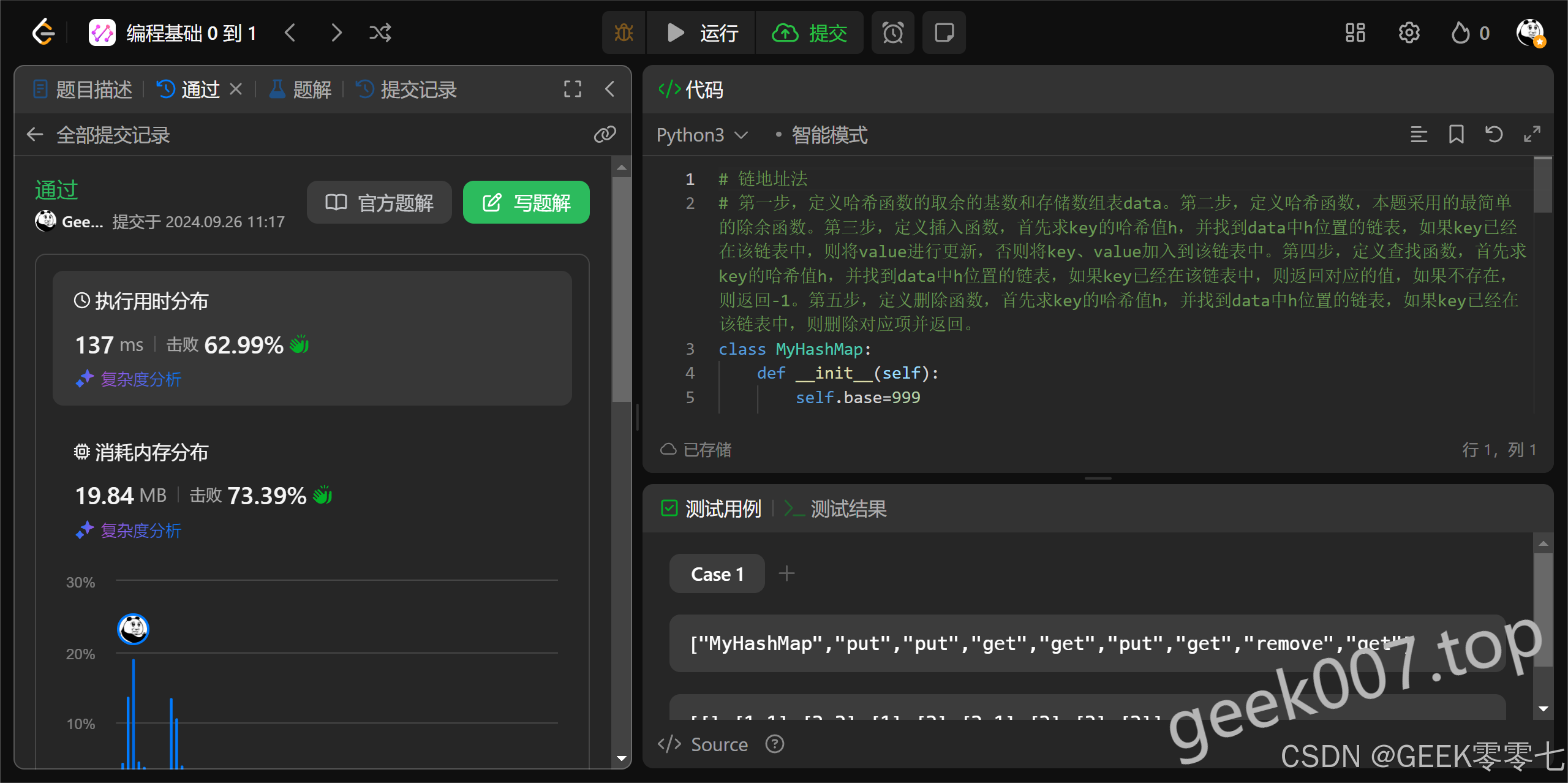Format code with the align icon
The height and width of the screenshot is (783, 1568).
click(x=1419, y=134)
